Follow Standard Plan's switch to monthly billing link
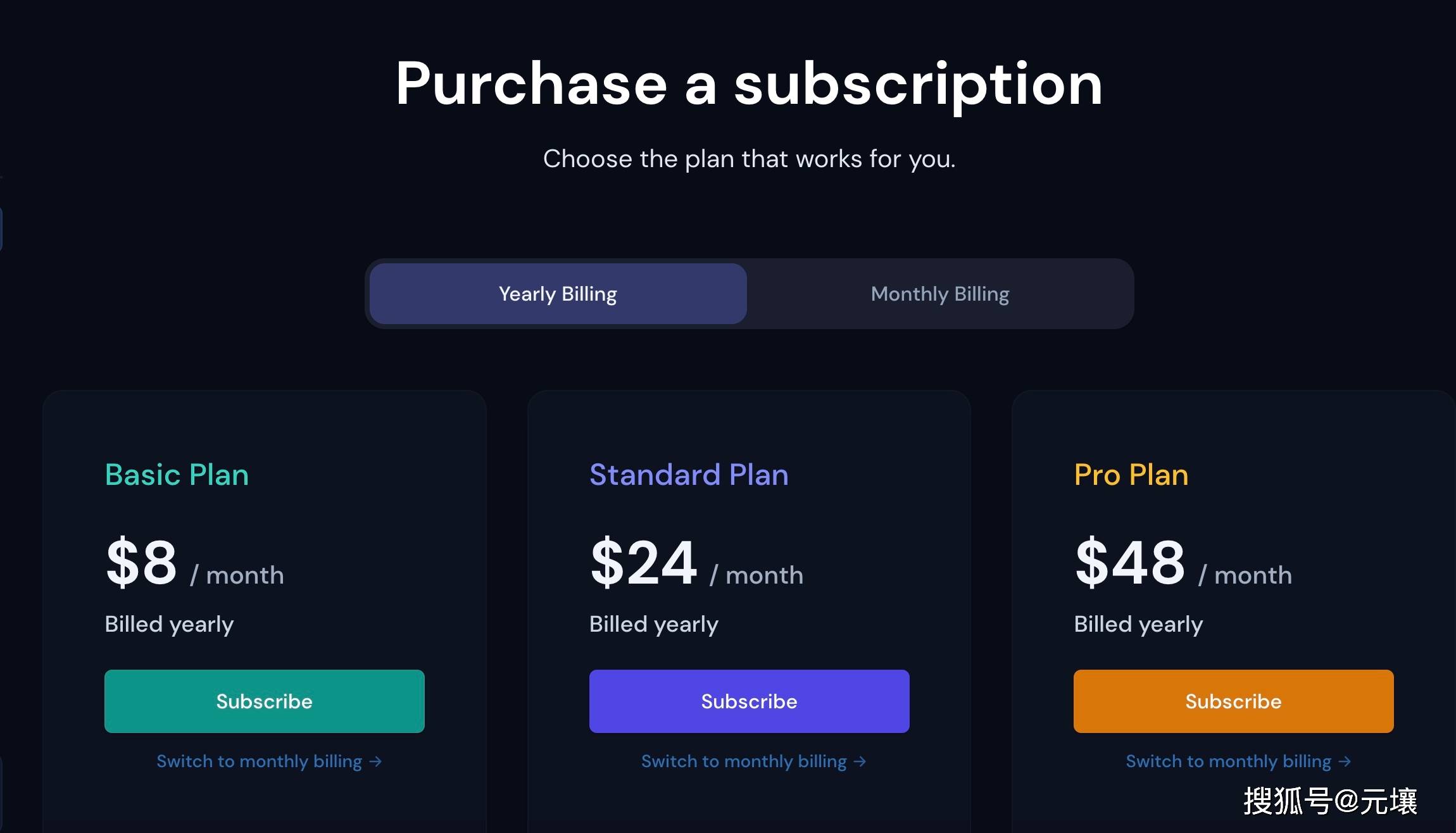Viewport: 1456px width, 833px height. tap(744, 761)
